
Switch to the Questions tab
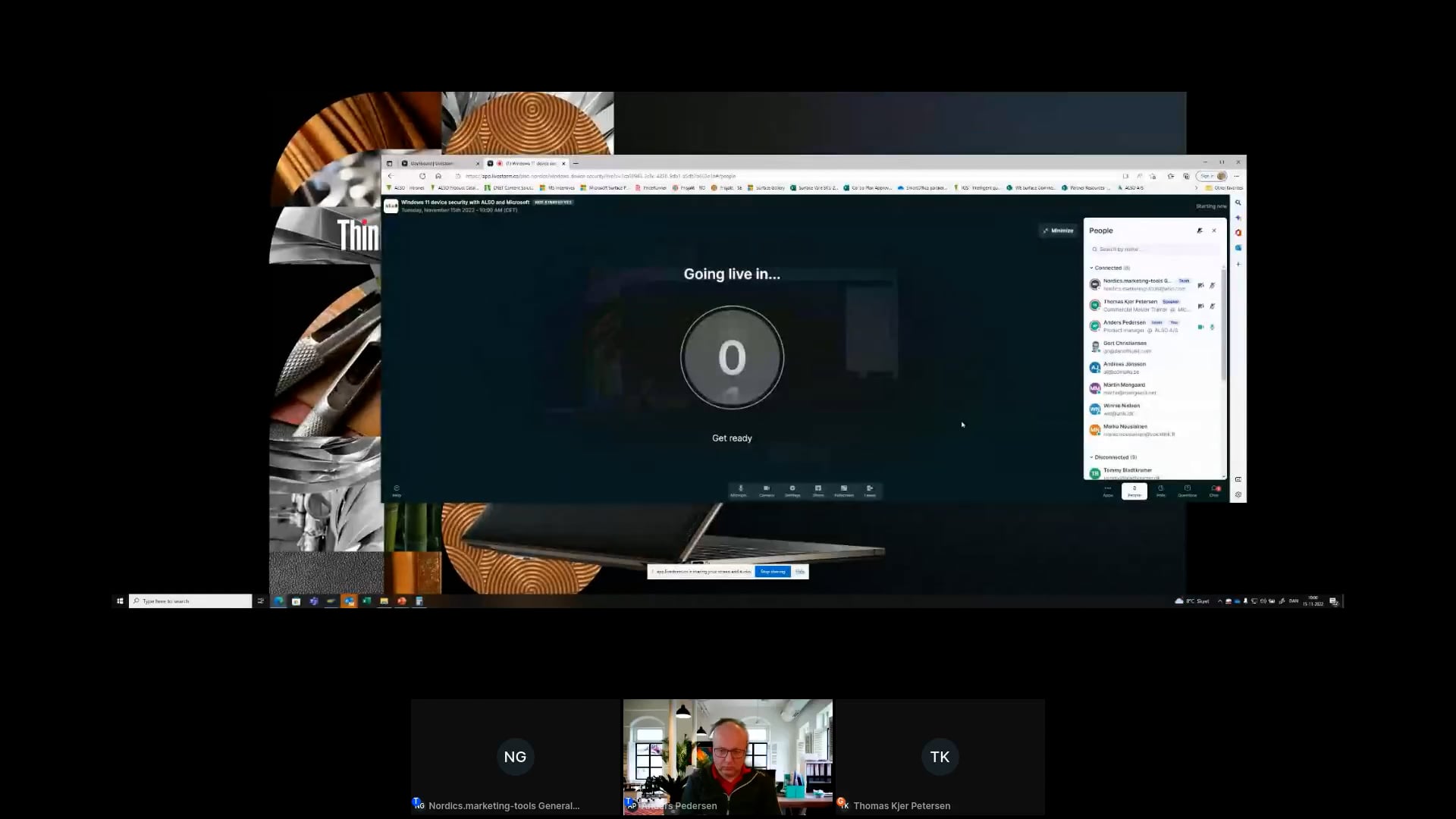click(x=1187, y=491)
